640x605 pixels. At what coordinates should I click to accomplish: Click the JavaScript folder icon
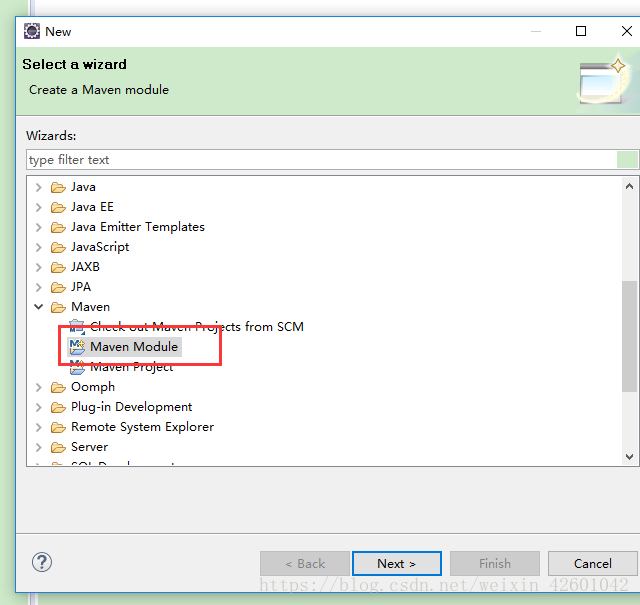click(58, 247)
